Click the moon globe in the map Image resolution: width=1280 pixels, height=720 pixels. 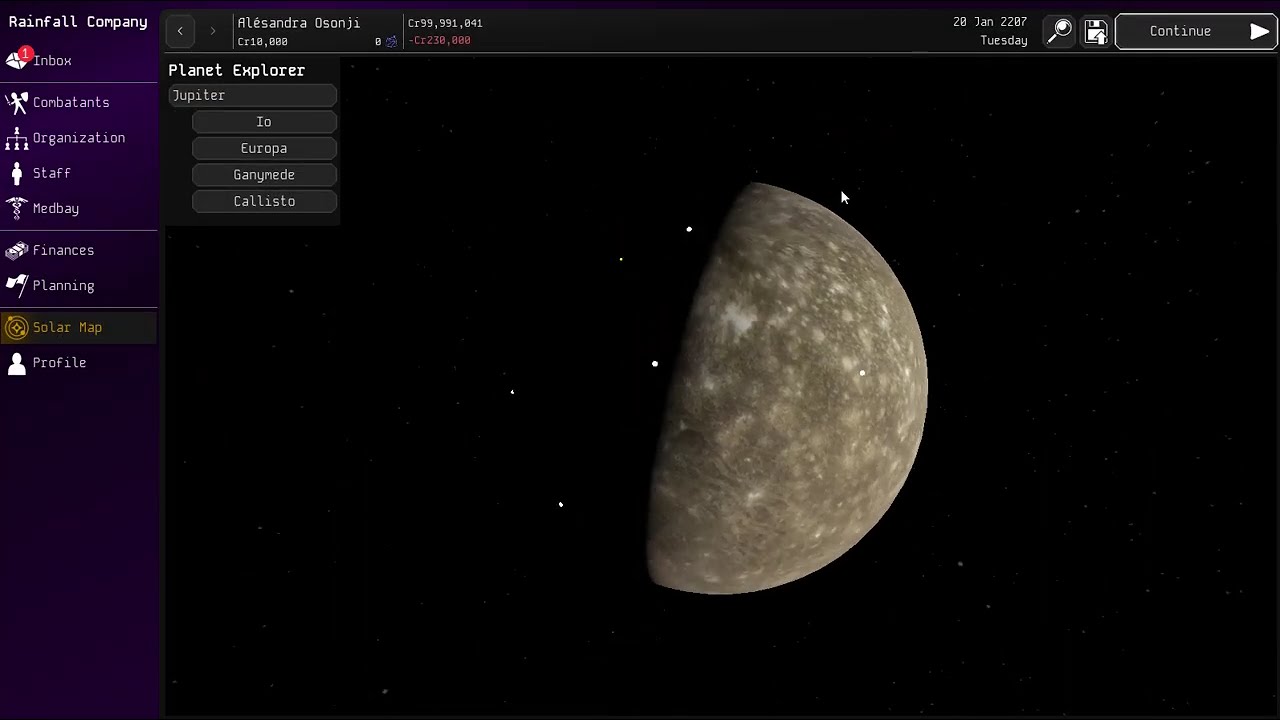[788, 388]
